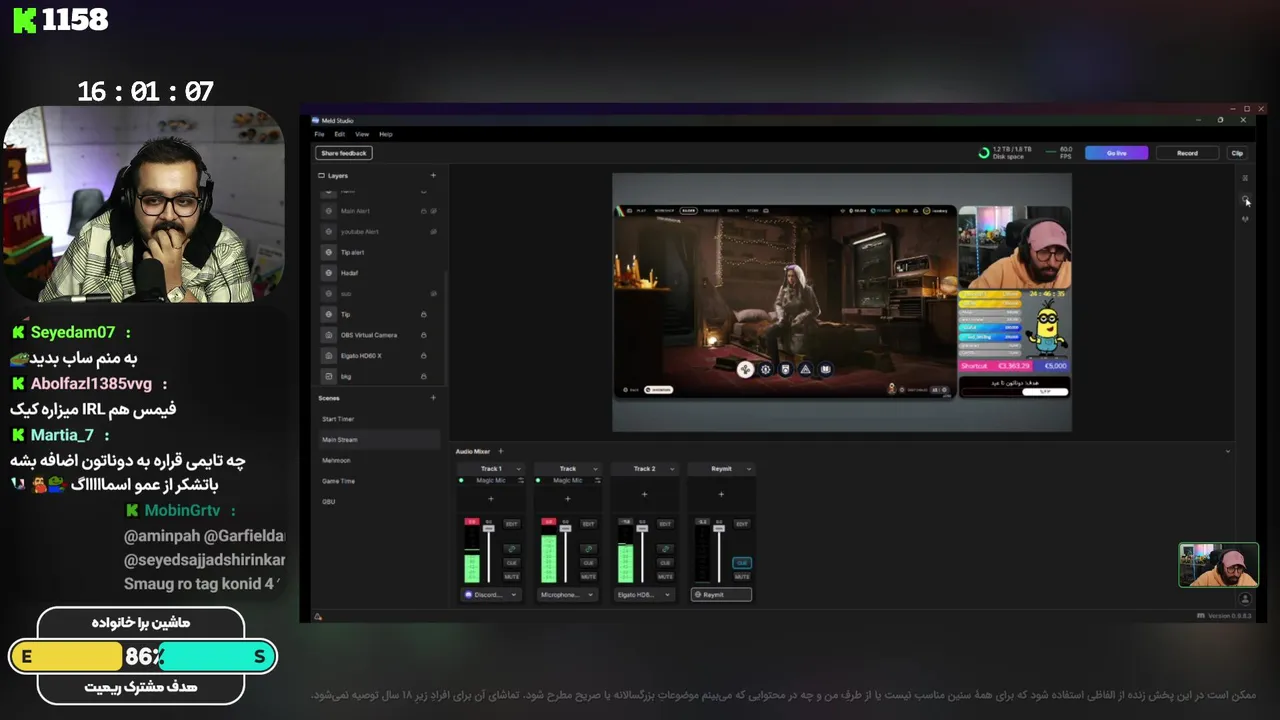The height and width of the screenshot is (720, 1280).
Task: Toggle lock on Elgato HD60 X layer
Action: [x=424, y=355]
